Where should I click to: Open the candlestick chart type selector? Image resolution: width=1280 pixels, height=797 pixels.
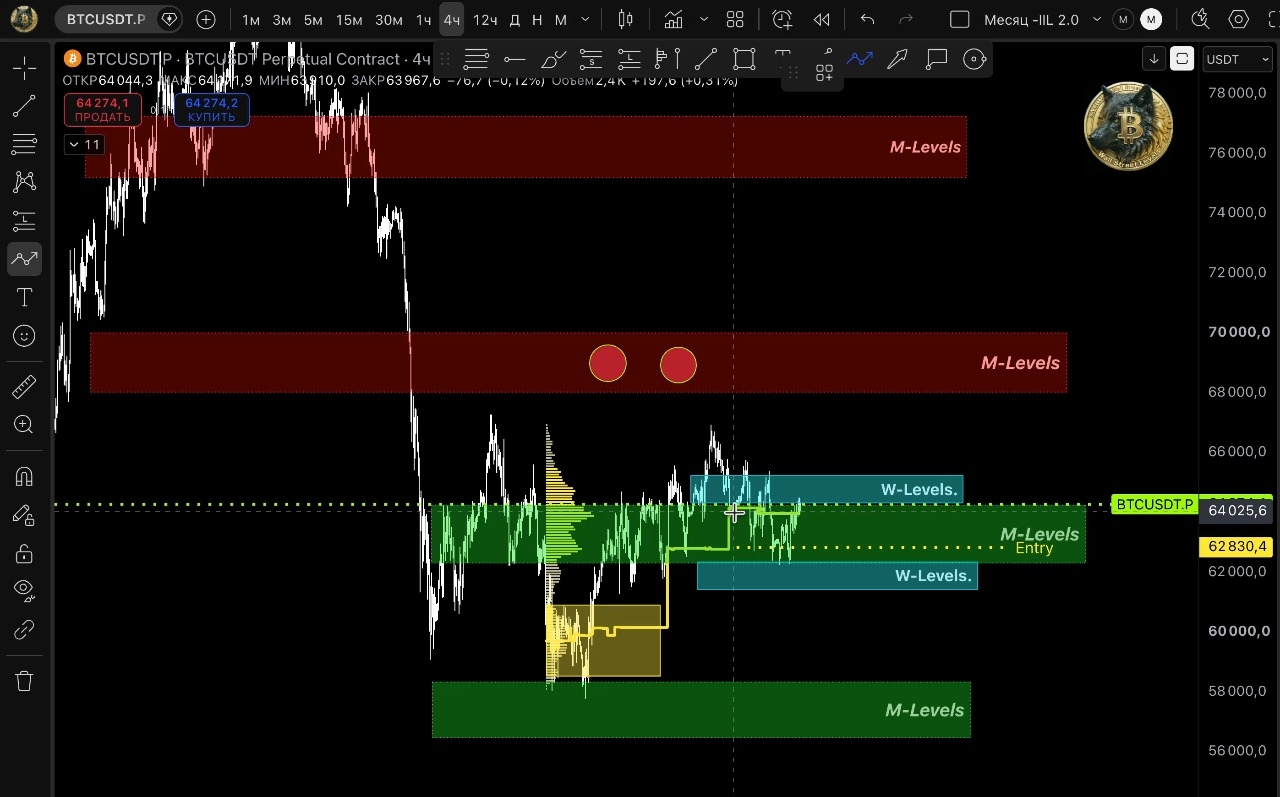[626, 19]
